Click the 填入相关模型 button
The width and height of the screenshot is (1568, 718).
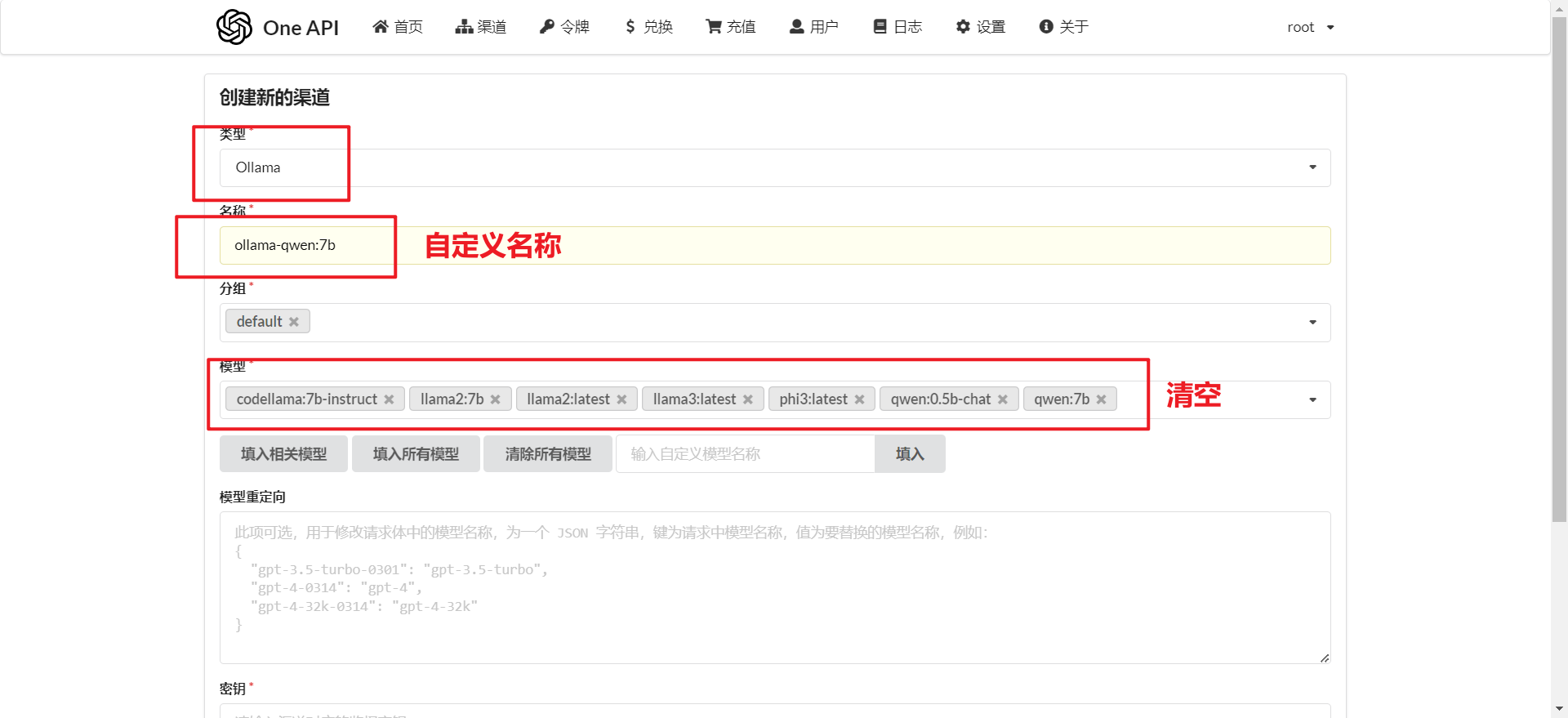(x=283, y=453)
